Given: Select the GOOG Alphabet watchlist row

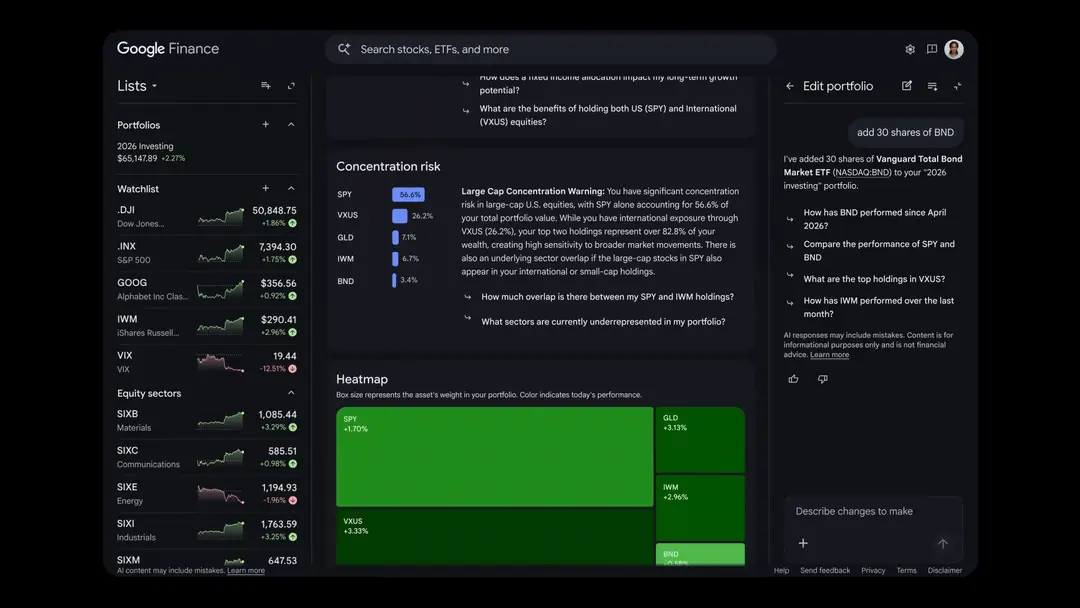Looking at the screenshot, I should click(x=207, y=289).
